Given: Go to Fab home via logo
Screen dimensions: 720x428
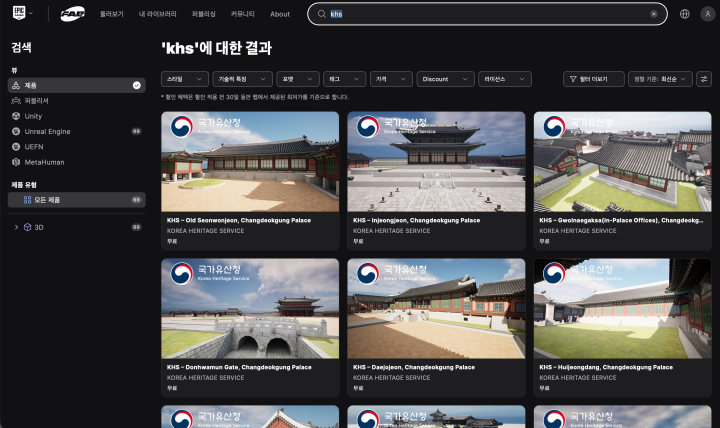Looking at the screenshot, I should (x=73, y=14).
